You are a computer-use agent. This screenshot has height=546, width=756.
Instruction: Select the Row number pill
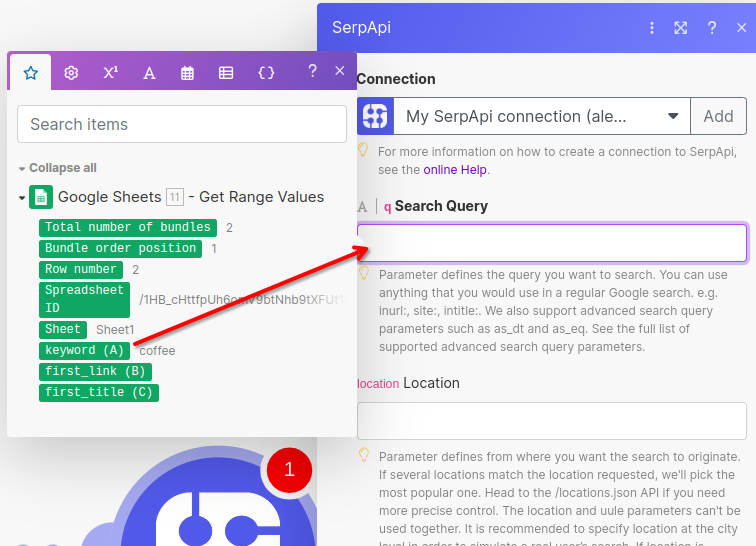pos(81,269)
